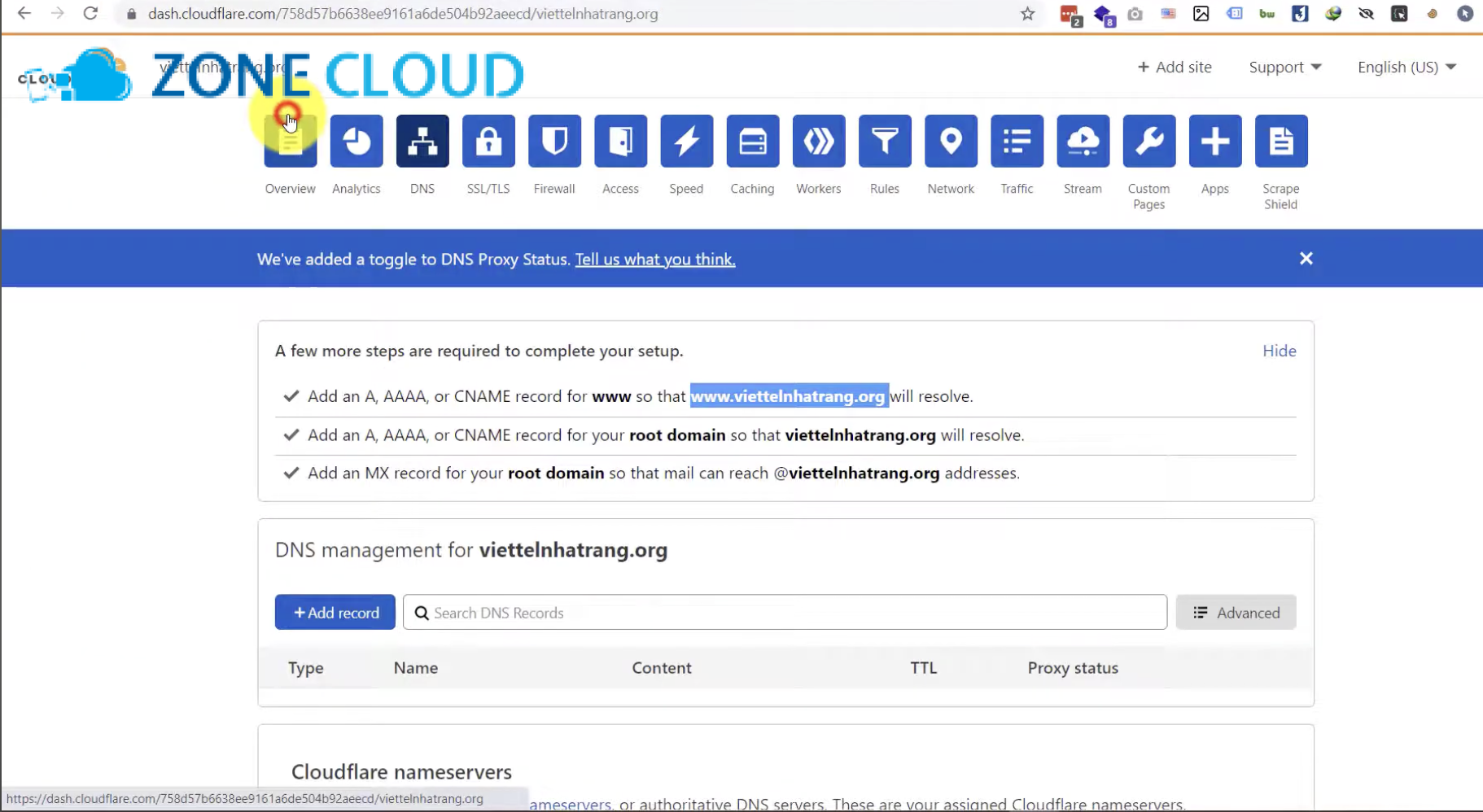
Task: Hide the setup steps panel
Action: pyautogui.click(x=1279, y=351)
